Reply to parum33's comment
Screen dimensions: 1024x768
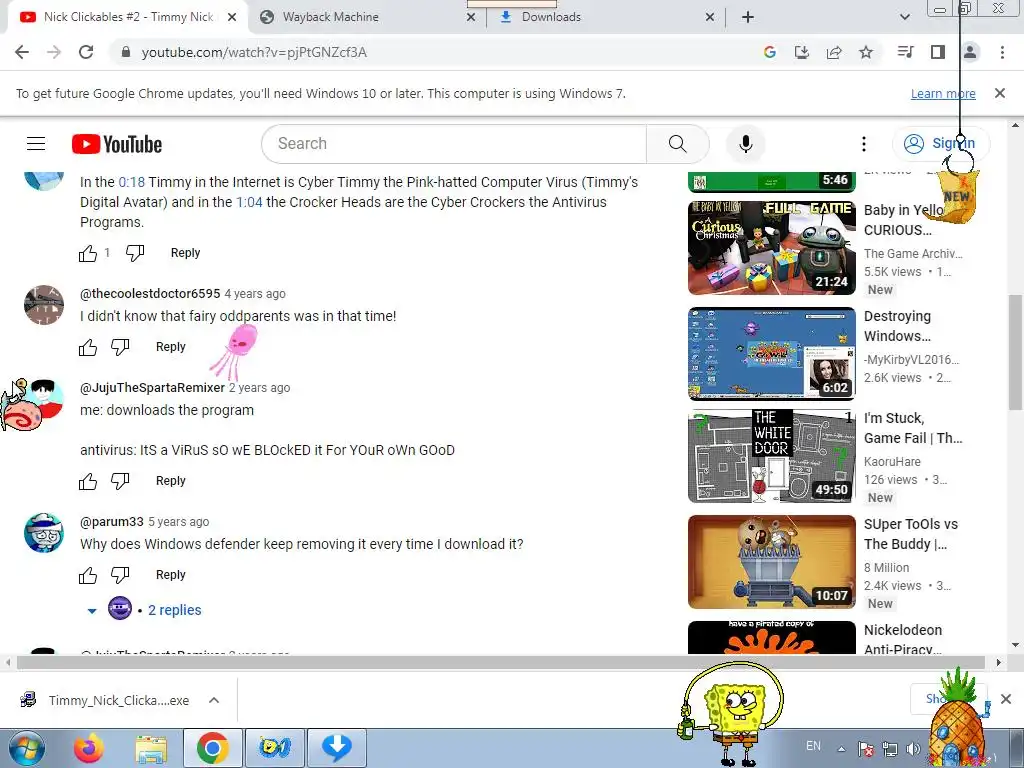click(x=170, y=575)
